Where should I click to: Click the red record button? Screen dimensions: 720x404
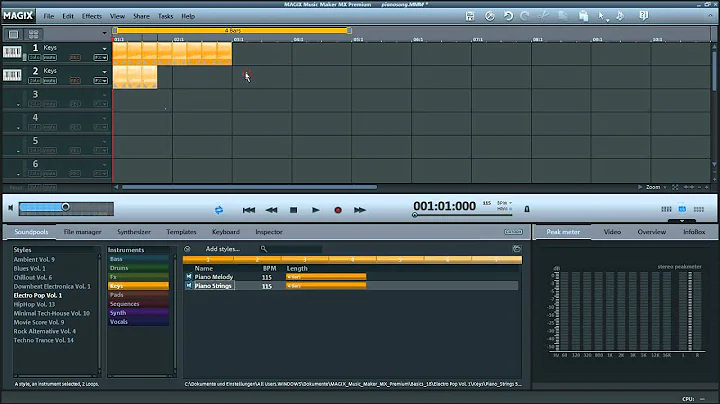338,210
